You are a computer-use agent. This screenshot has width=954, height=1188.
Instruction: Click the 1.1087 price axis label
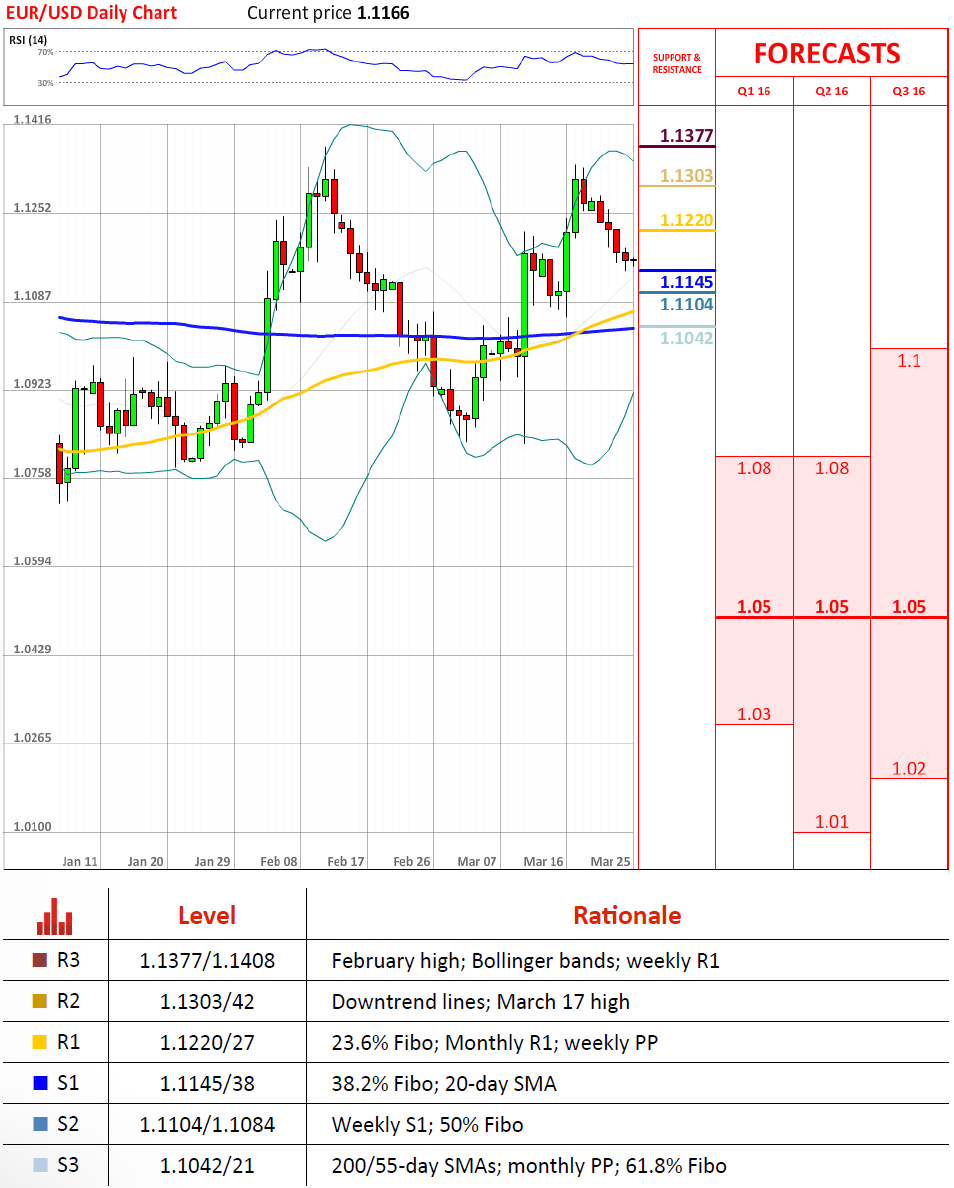coord(33,295)
